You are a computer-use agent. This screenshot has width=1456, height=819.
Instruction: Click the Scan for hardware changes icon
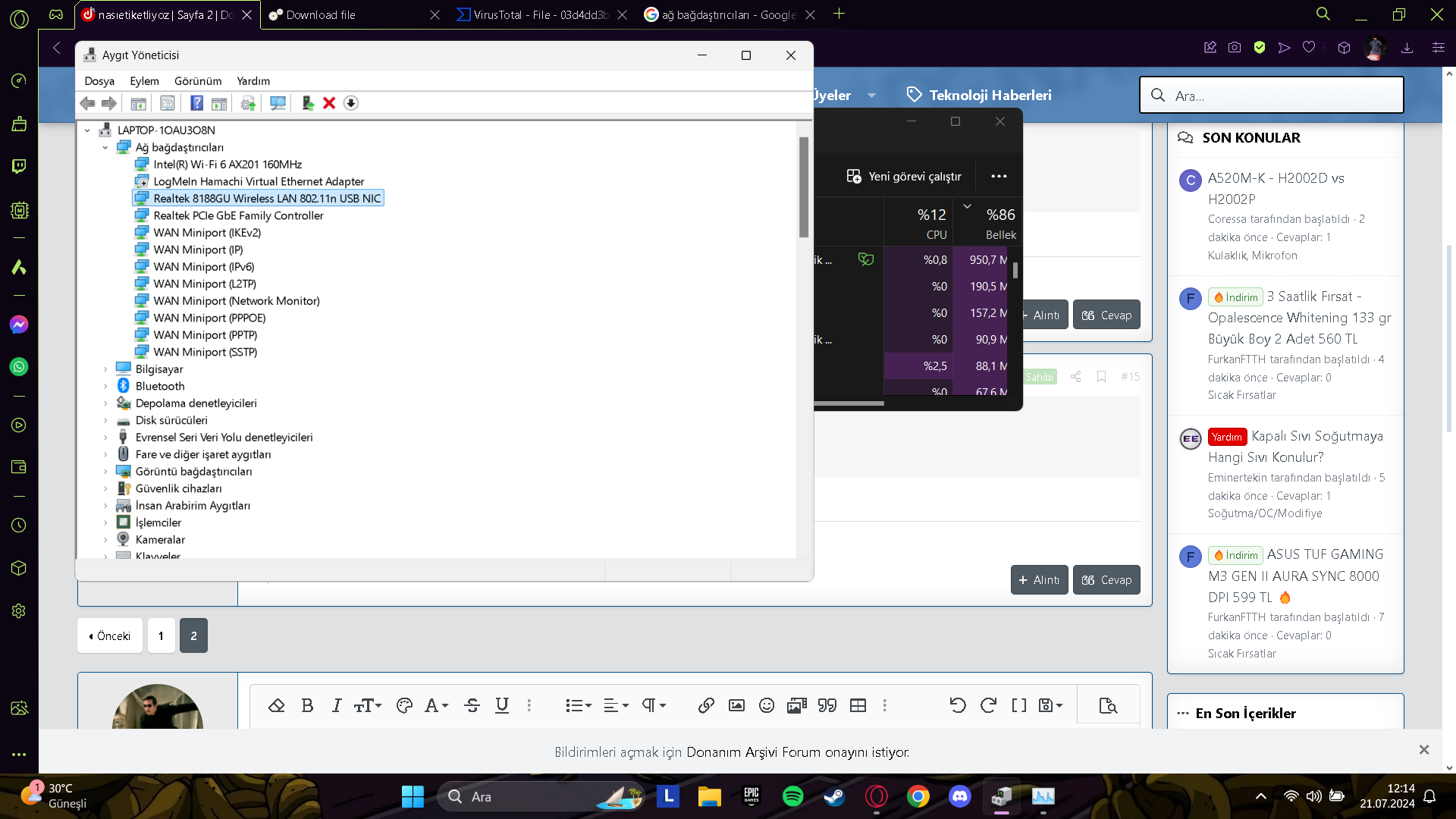point(278,103)
